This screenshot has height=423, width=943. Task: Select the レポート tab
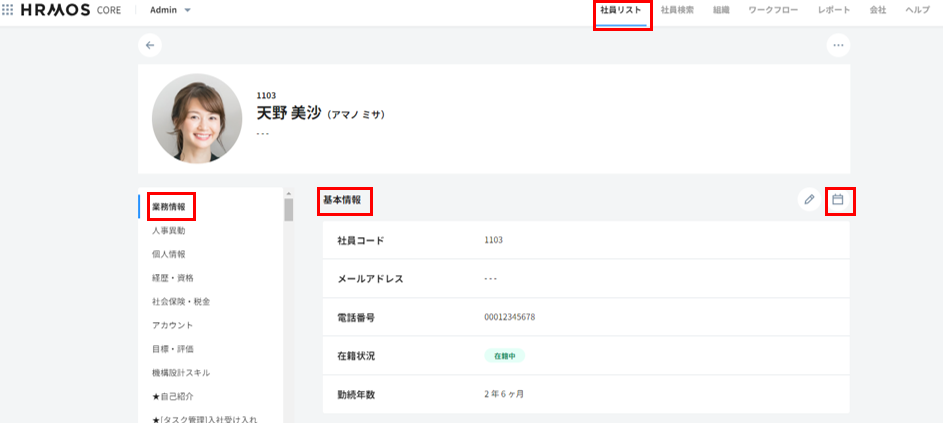point(833,10)
